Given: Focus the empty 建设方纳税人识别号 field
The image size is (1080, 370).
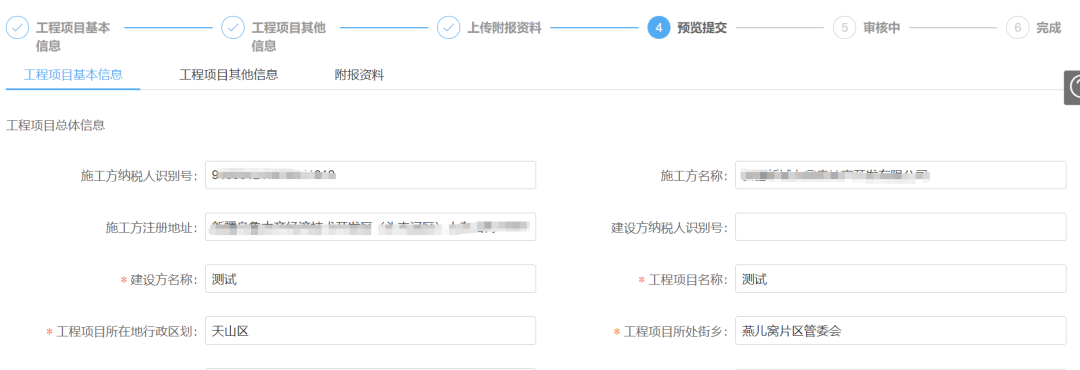Looking at the screenshot, I should point(901,227).
